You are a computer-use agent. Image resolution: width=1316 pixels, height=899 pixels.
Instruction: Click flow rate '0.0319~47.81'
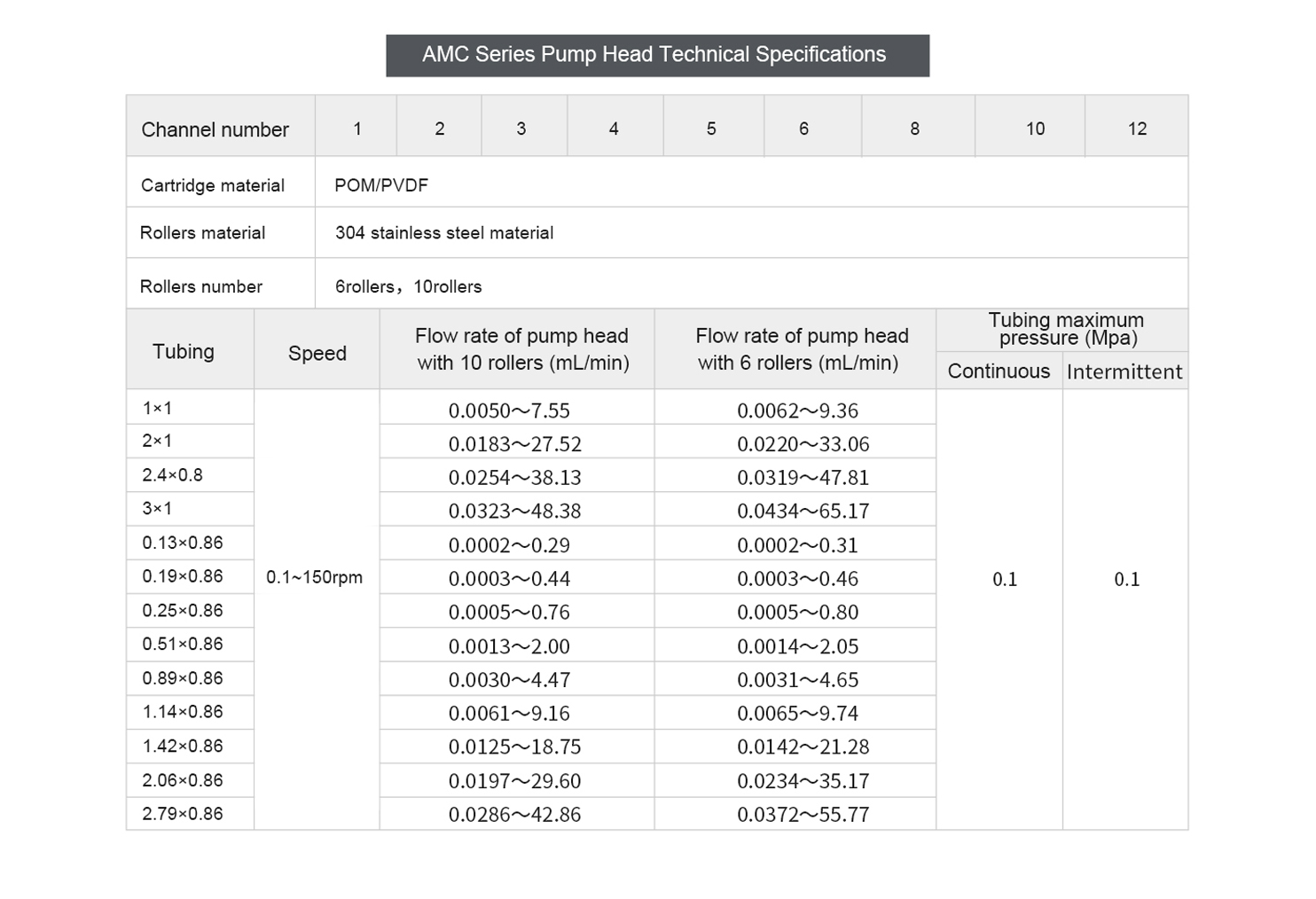click(803, 478)
